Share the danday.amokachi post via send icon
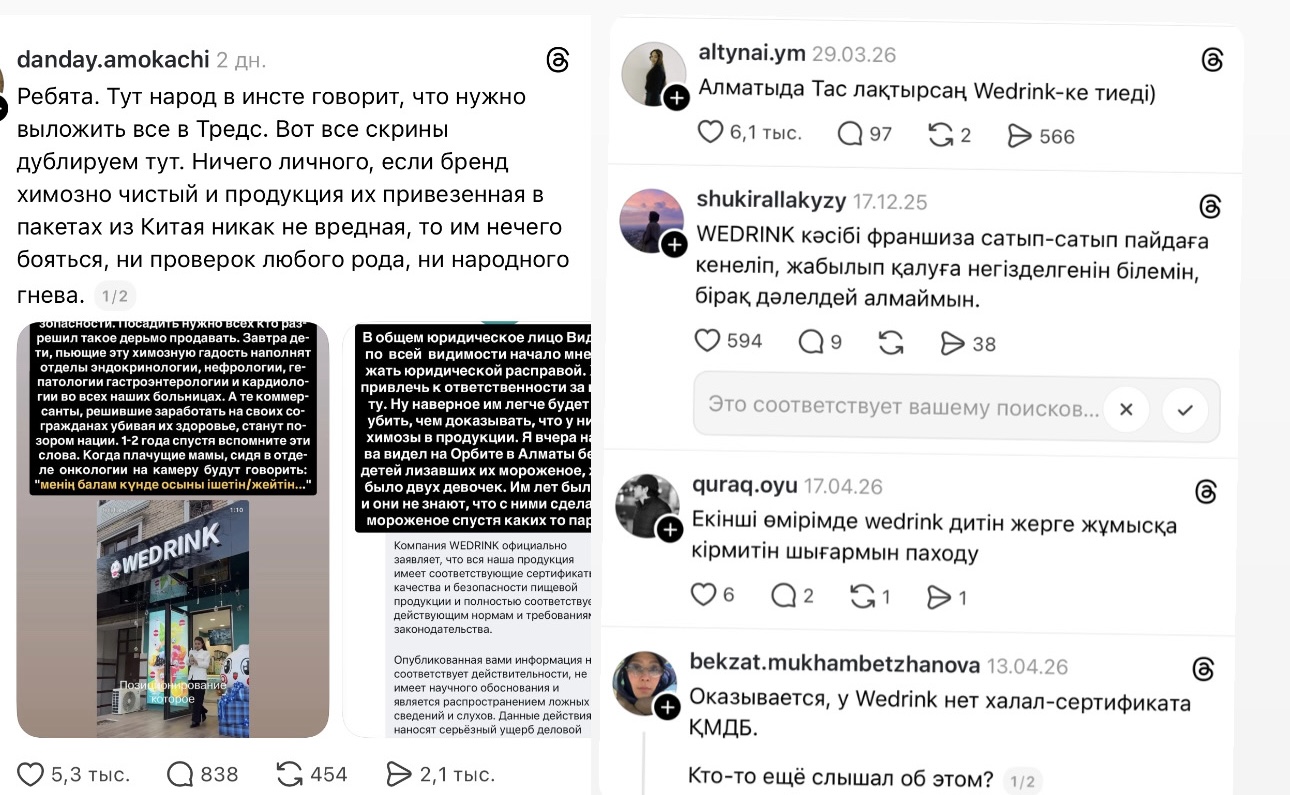This screenshot has height=795, width=1290. (399, 774)
